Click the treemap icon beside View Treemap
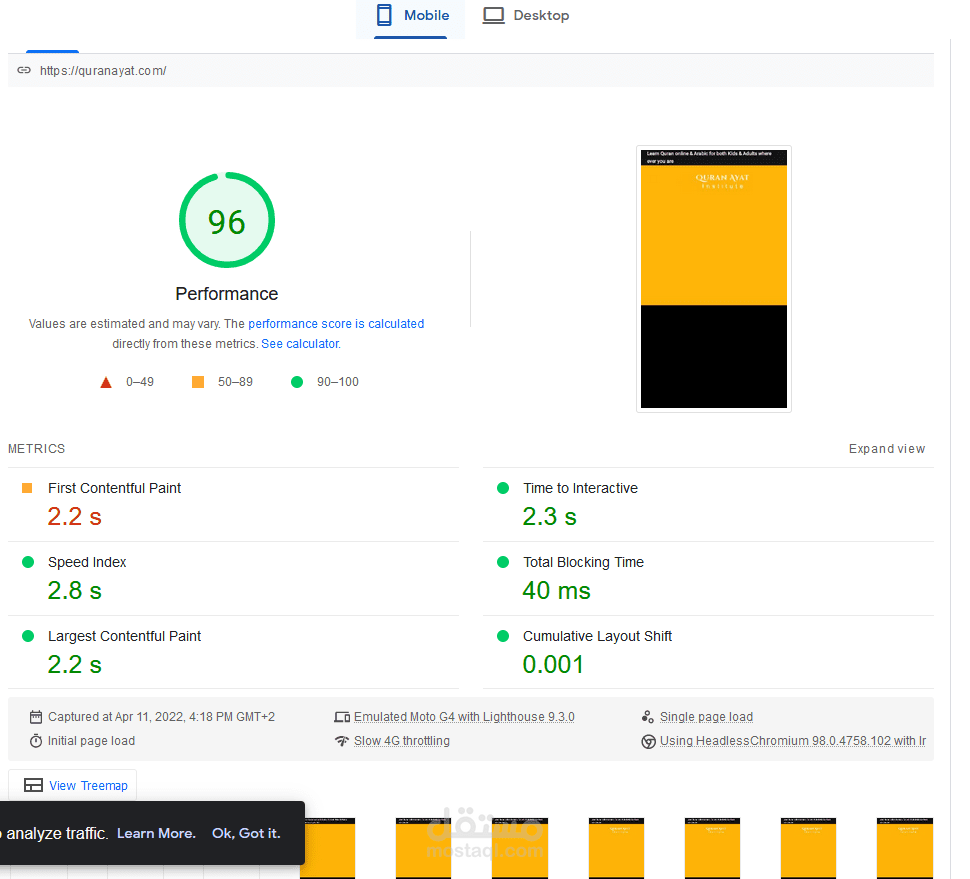The image size is (970, 879). [33, 785]
